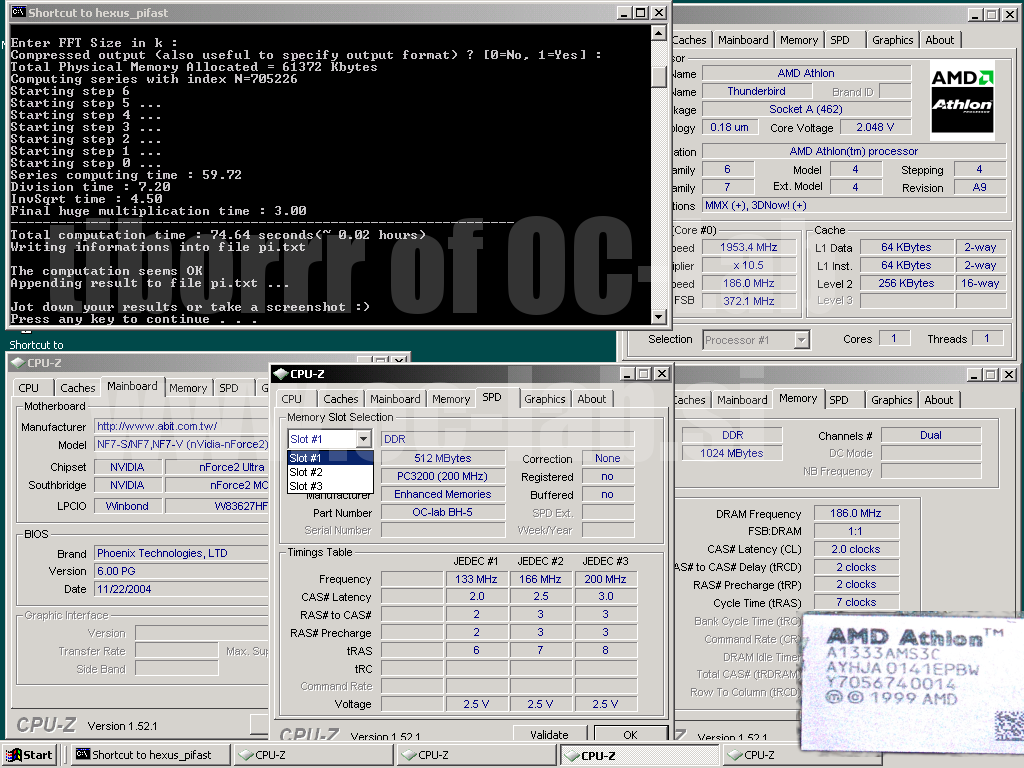Open About tab in top-right CPU window
1024x768 pixels.
click(x=940, y=40)
